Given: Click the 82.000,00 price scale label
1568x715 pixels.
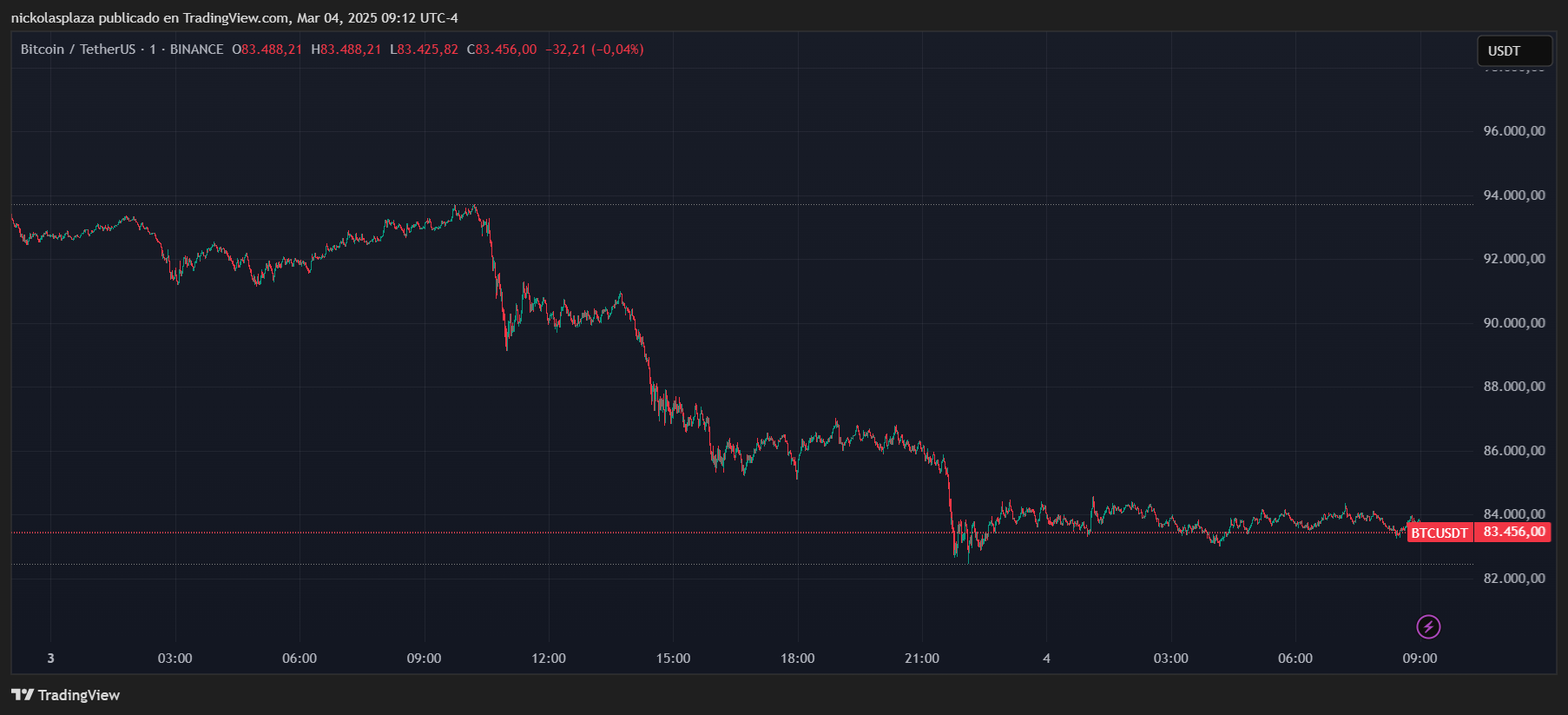Looking at the screenshot, I should [1514, 579].
